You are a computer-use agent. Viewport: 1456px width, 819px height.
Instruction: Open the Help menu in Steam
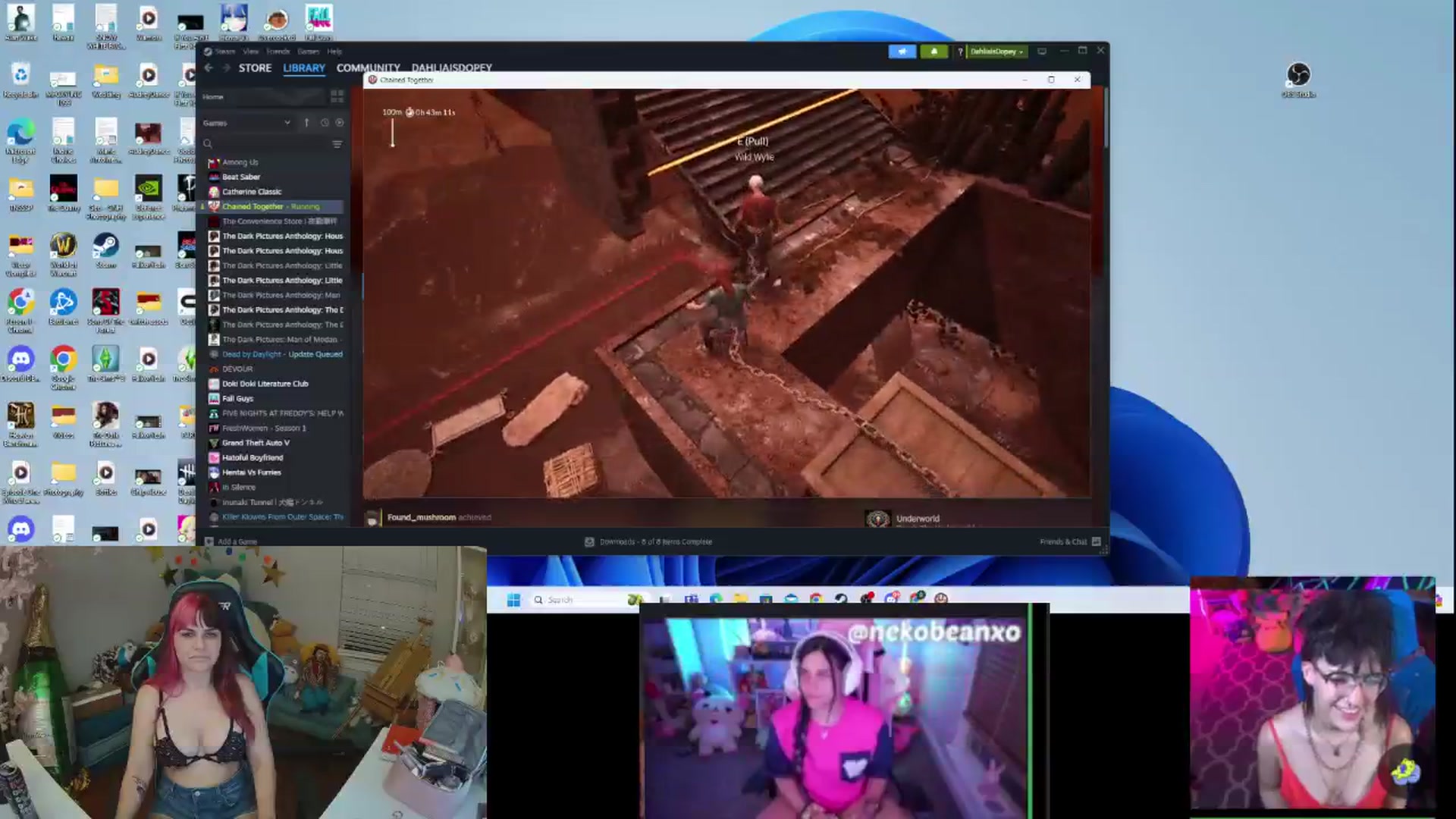tap(334, 52)
